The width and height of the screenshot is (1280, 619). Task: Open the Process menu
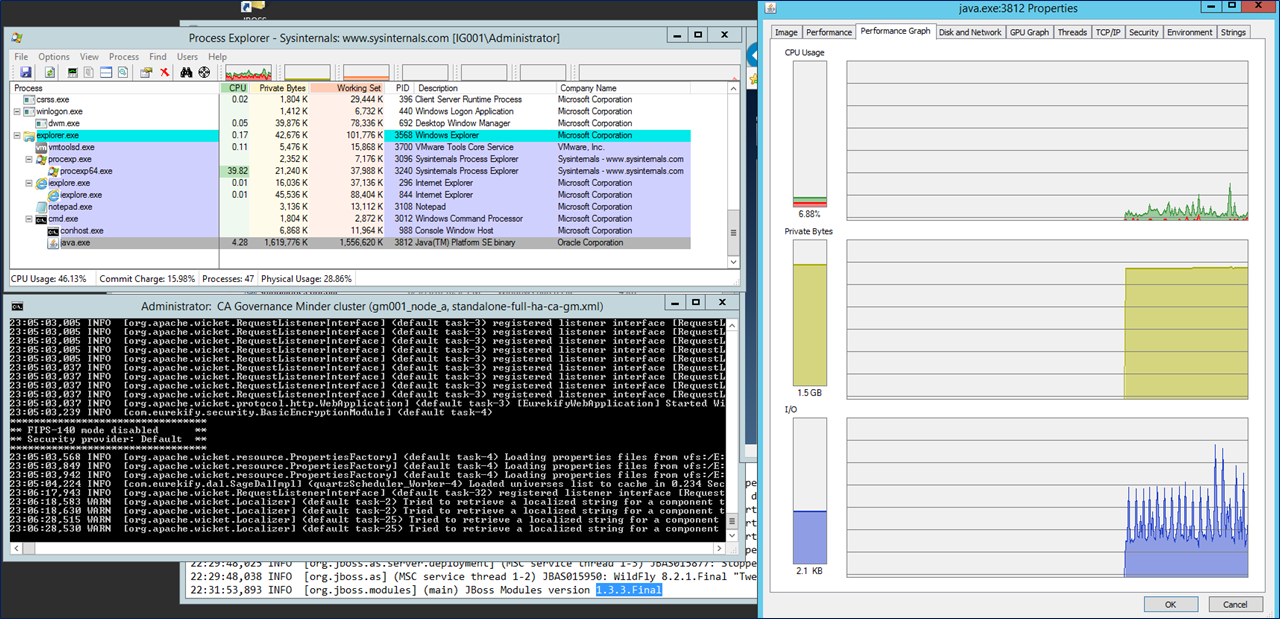point(124,57)
